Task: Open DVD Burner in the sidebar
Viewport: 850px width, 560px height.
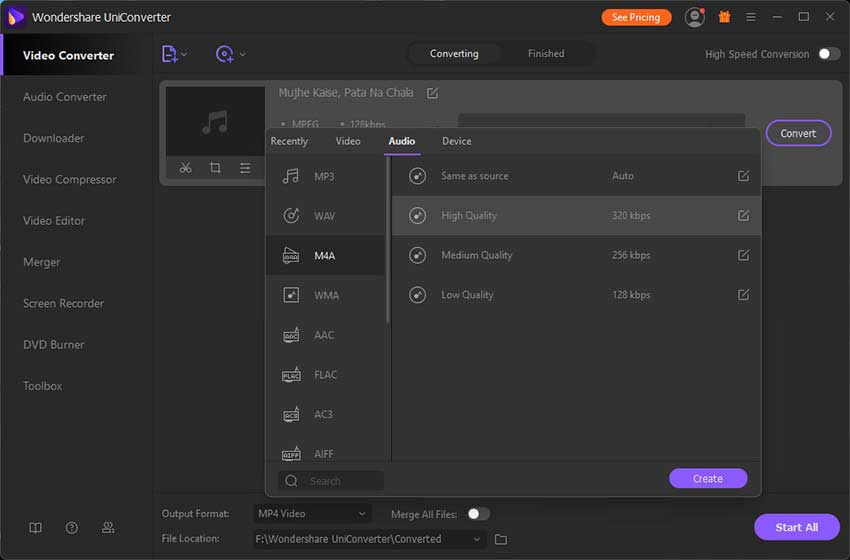Action: tap(54, 345)
